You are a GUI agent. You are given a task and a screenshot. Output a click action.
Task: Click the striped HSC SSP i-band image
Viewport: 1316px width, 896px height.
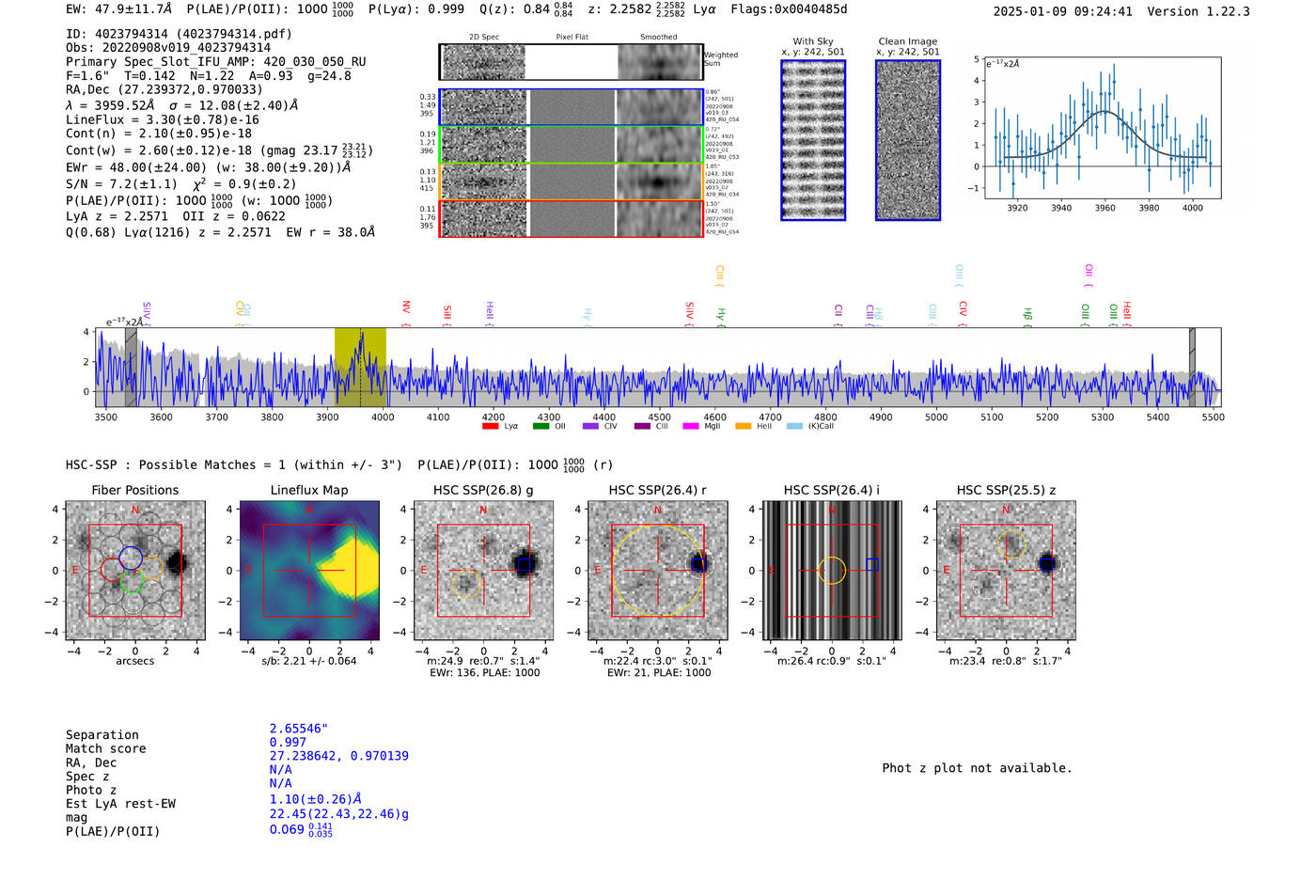(832, 571)
